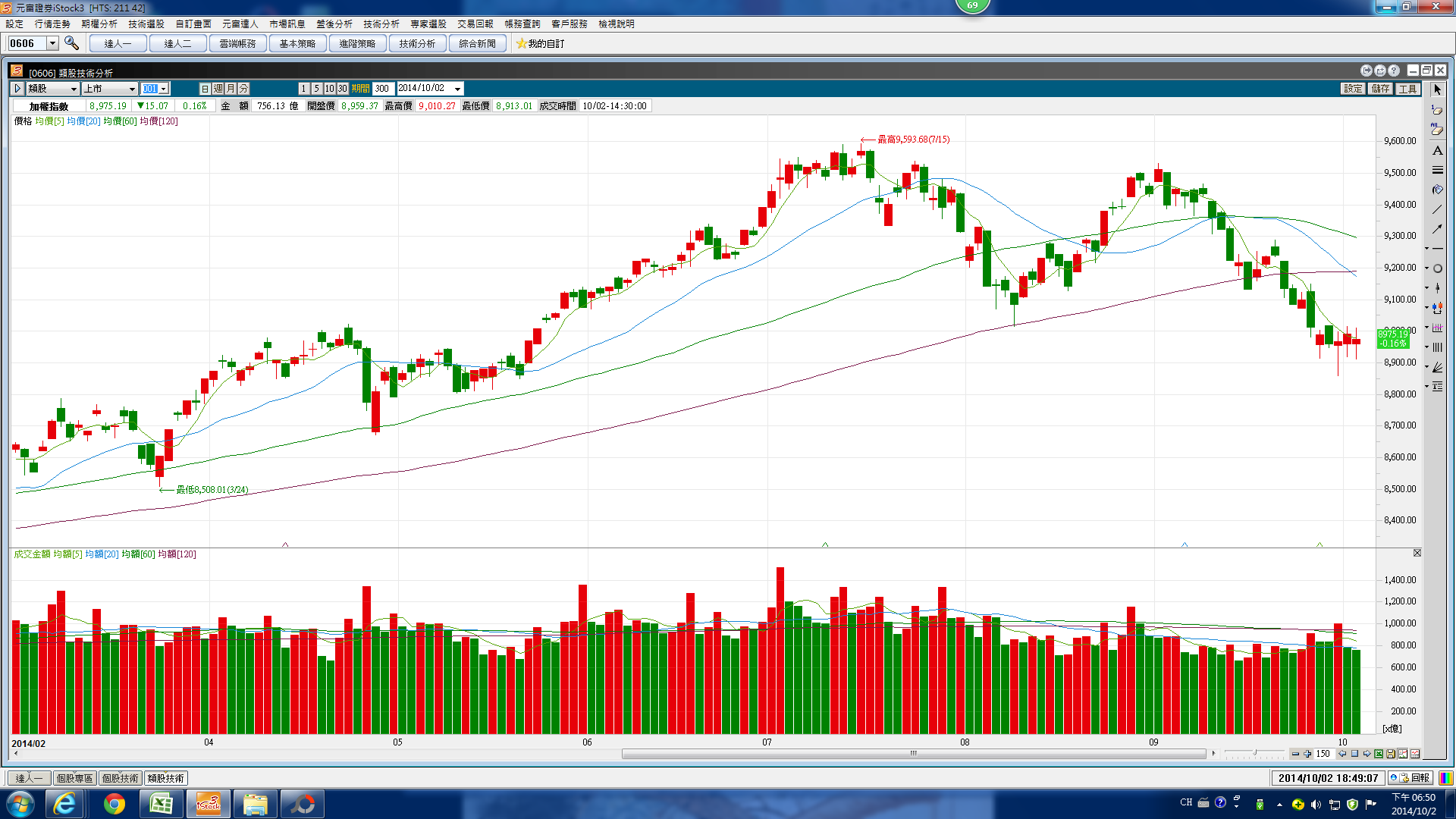Toggle the 30 minute interval button

coord(342,89)
